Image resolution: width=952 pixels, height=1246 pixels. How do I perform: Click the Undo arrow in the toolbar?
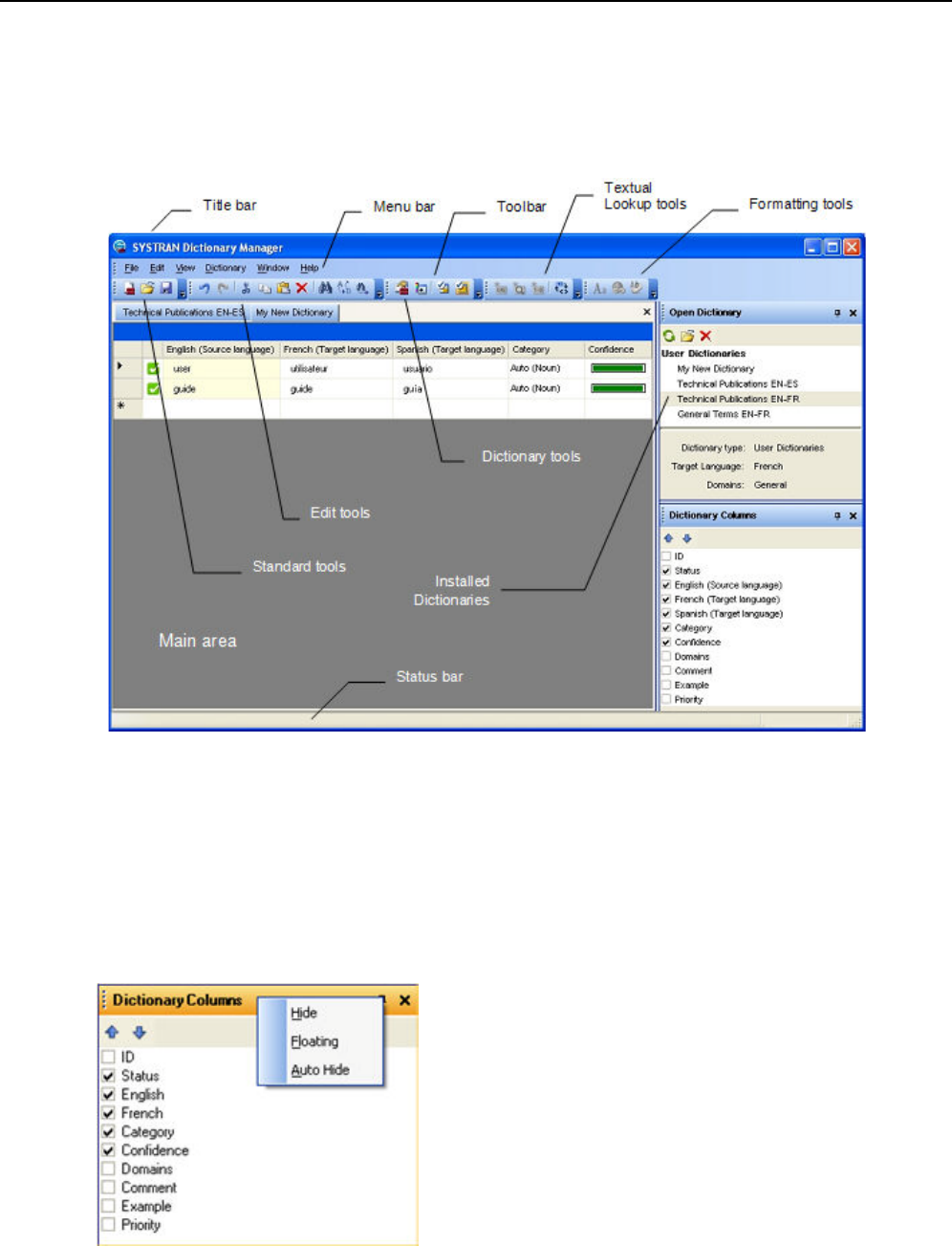point(205,288)
